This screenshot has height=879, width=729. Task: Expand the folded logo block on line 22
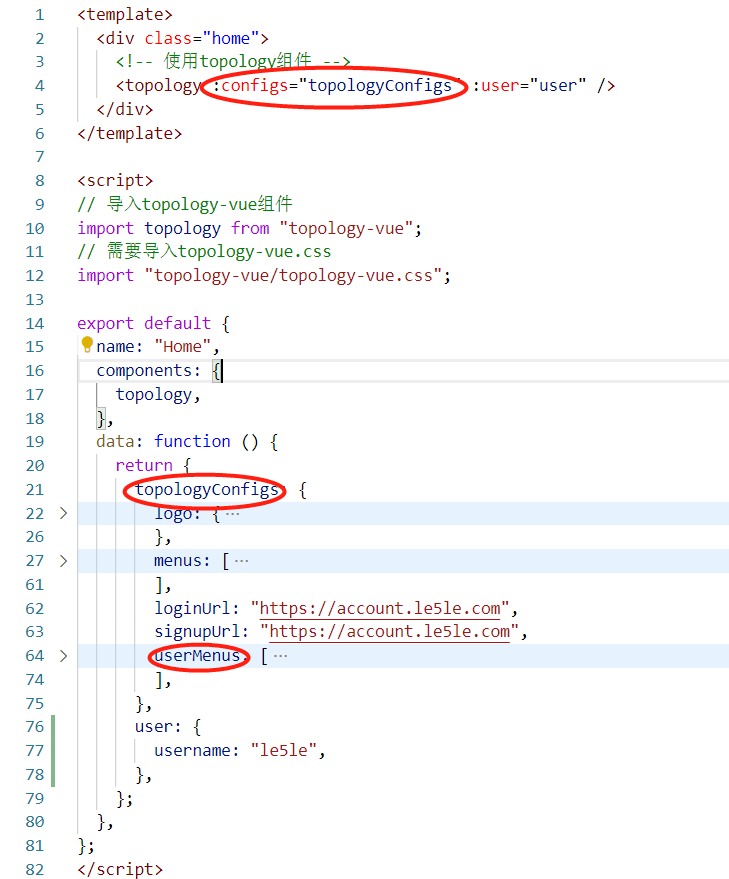[63, 513]
